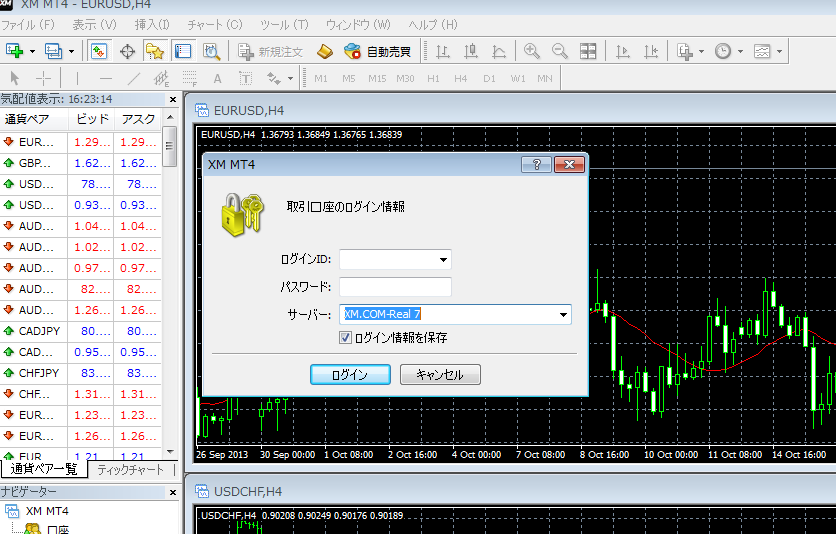This screenshot has width=836, height=534.
Task: Switch to bar chart icon
Action: click(x=443, y=51)
